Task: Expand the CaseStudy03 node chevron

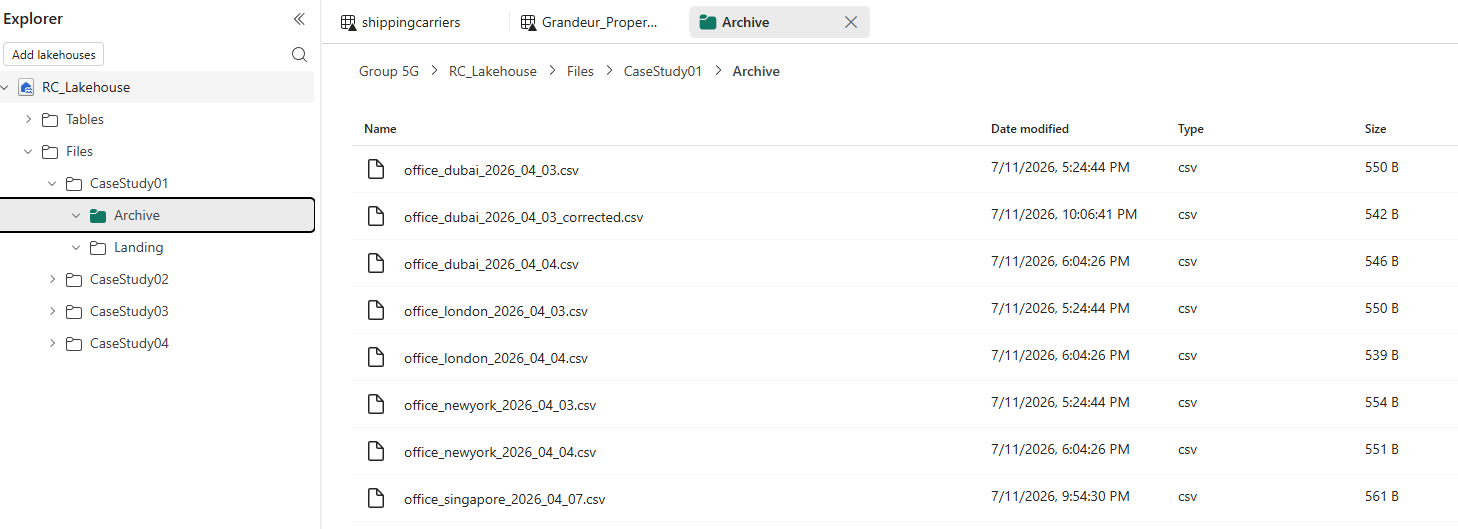Action: [52, 311]
